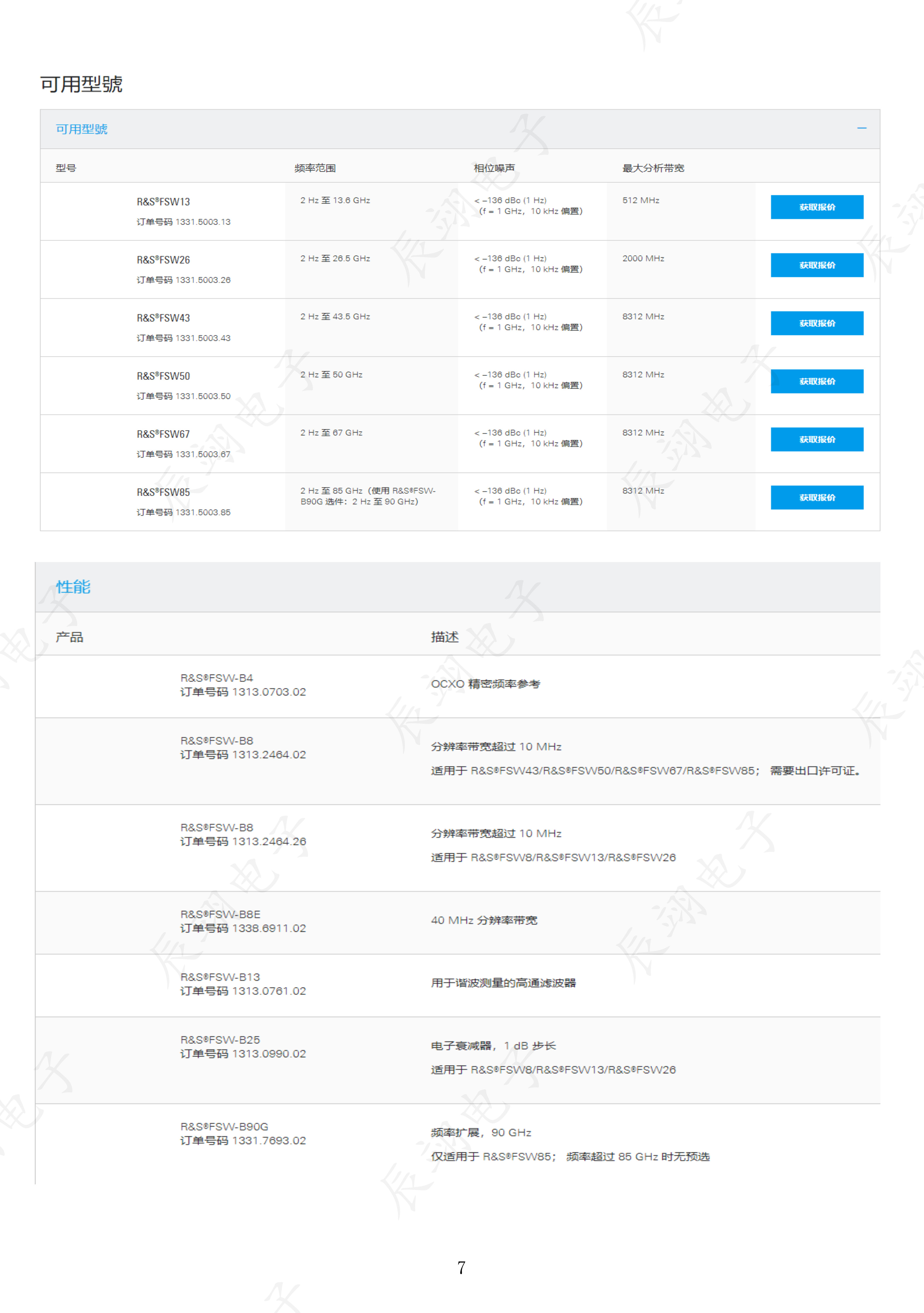Click the 频率范围 column header

pos(314,168)
